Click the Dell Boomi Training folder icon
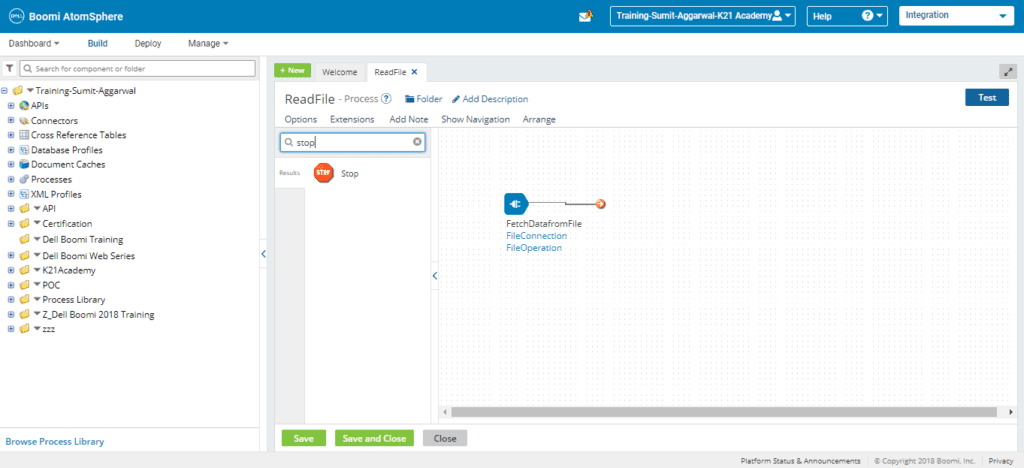Screen dimensions: 1024x468 pyautogui.click(x=24, y=239)
